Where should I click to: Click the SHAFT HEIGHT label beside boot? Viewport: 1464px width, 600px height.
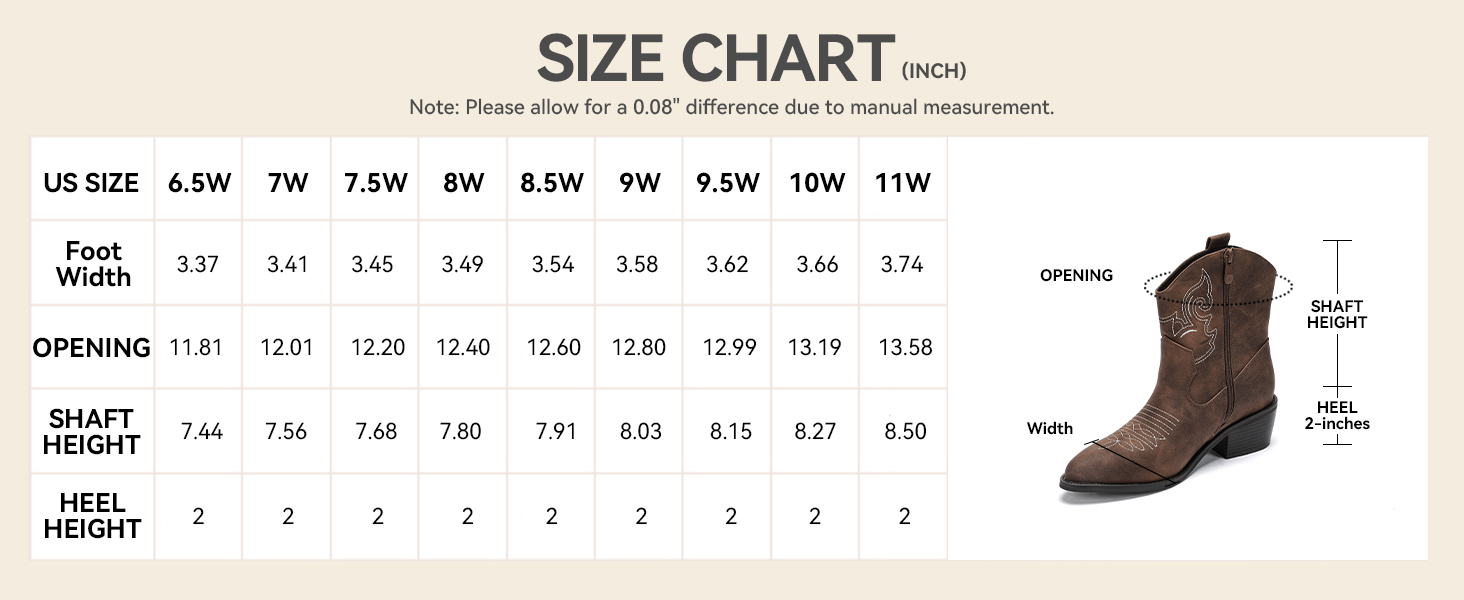1337,314
